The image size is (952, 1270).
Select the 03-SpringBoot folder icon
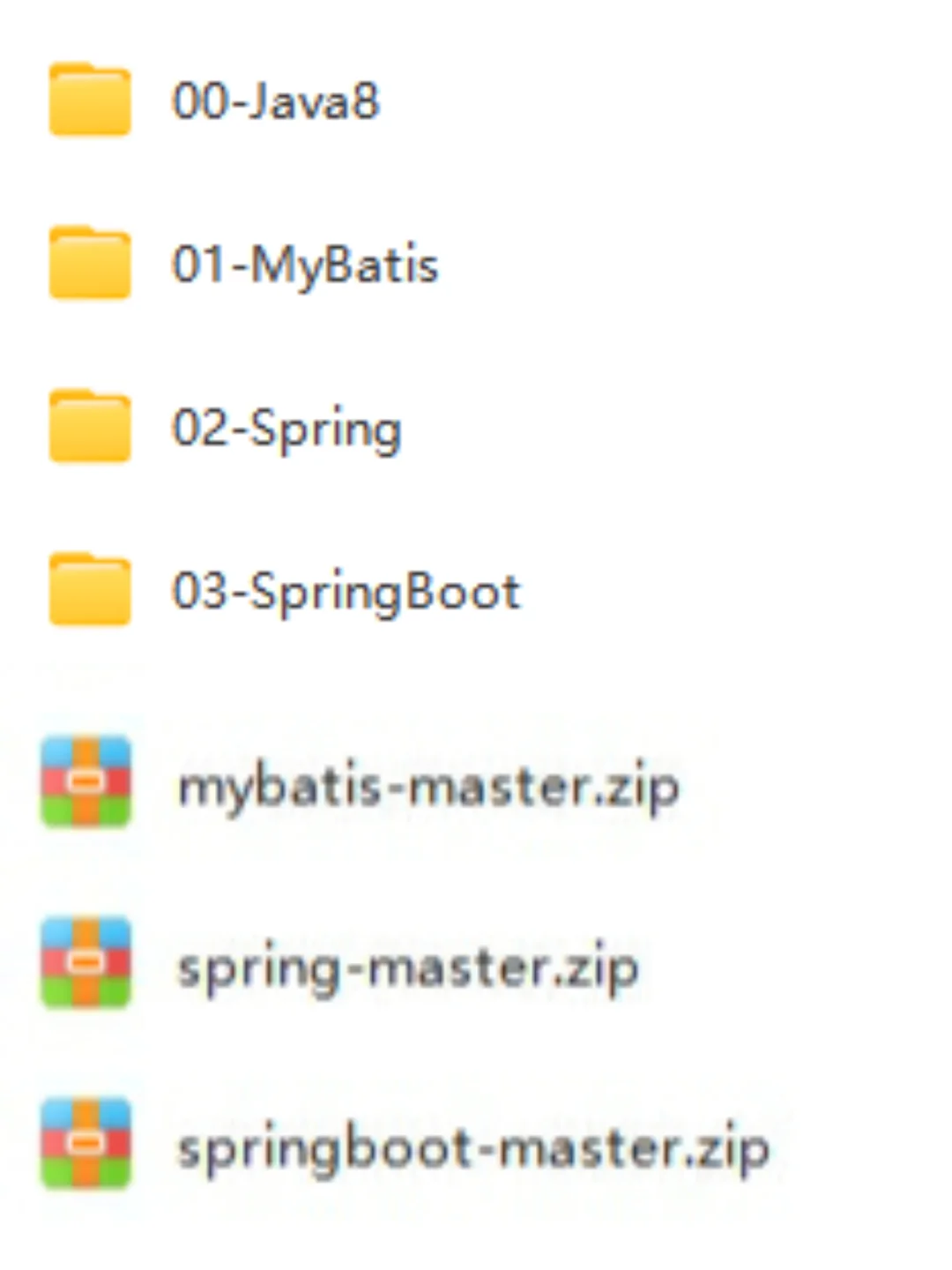[x=90, y=590]
